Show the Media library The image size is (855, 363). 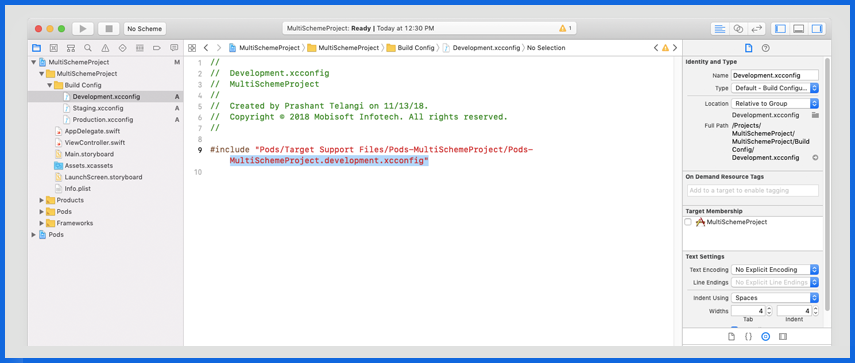point(783,337)
